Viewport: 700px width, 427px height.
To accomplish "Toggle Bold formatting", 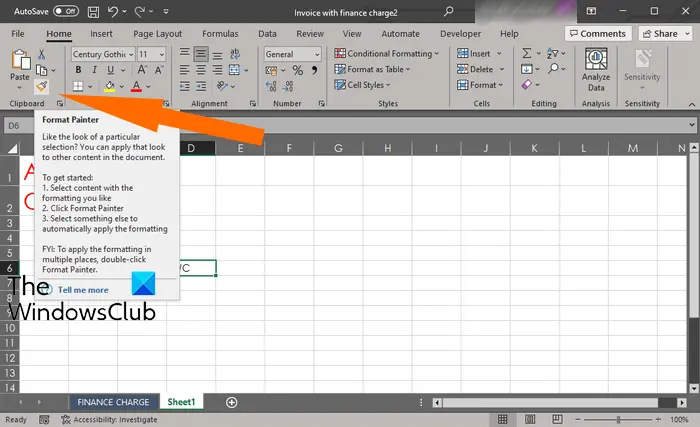I will tap(79, 70).
